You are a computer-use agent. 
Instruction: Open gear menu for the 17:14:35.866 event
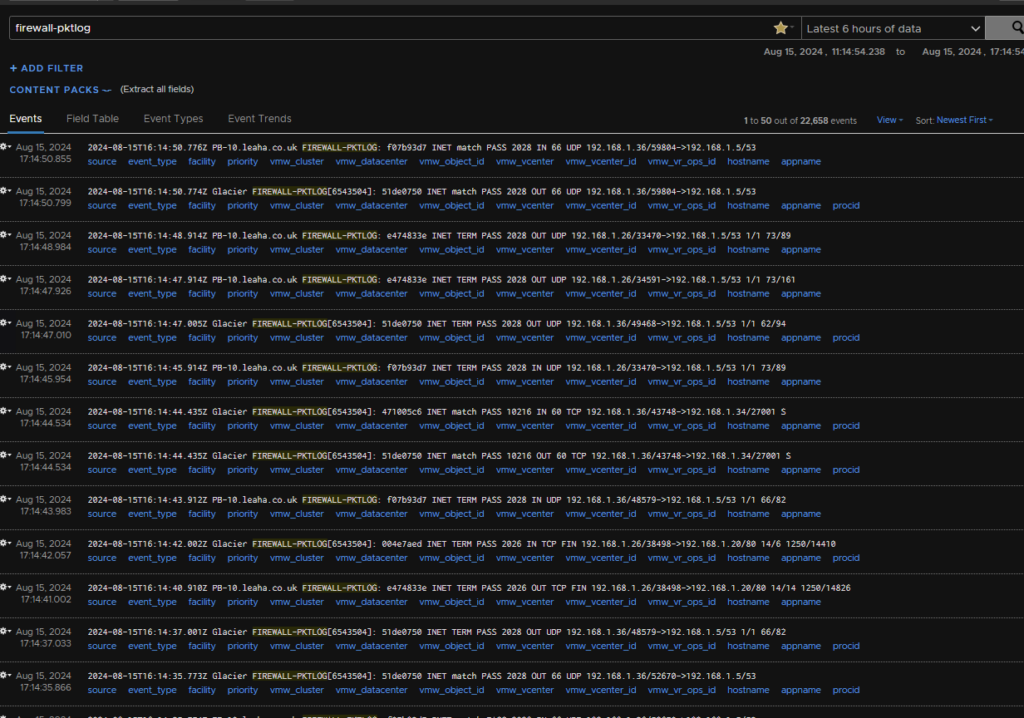[x=6, y=676]
